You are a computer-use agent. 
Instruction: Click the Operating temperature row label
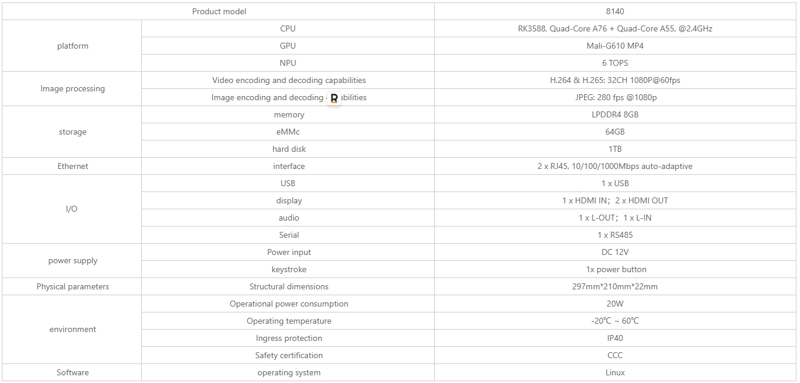click(288, 321)
